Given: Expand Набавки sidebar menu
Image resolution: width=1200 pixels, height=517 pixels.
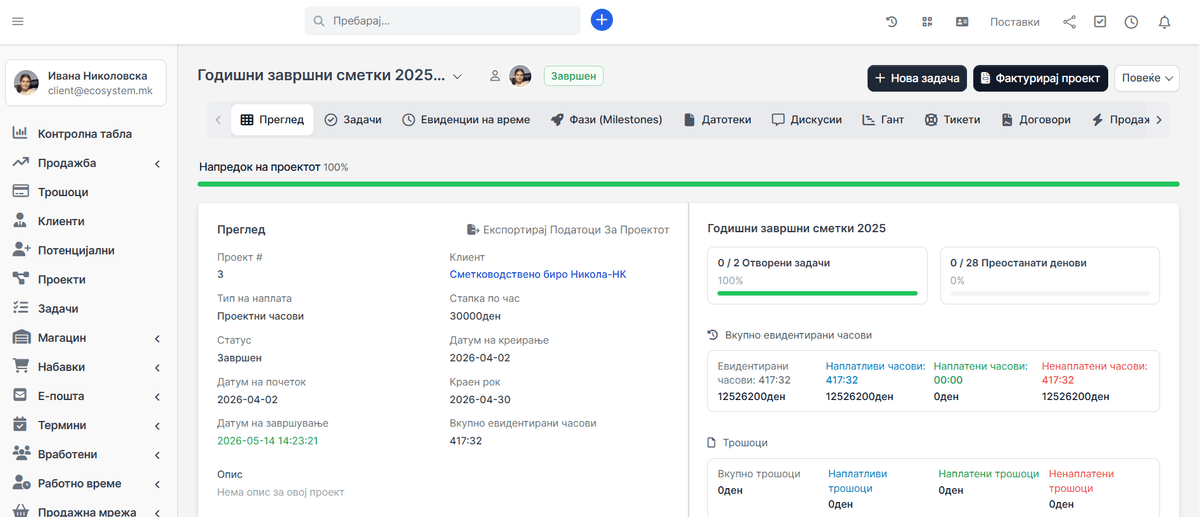Looking at the screenshot, I should [88, 367].
